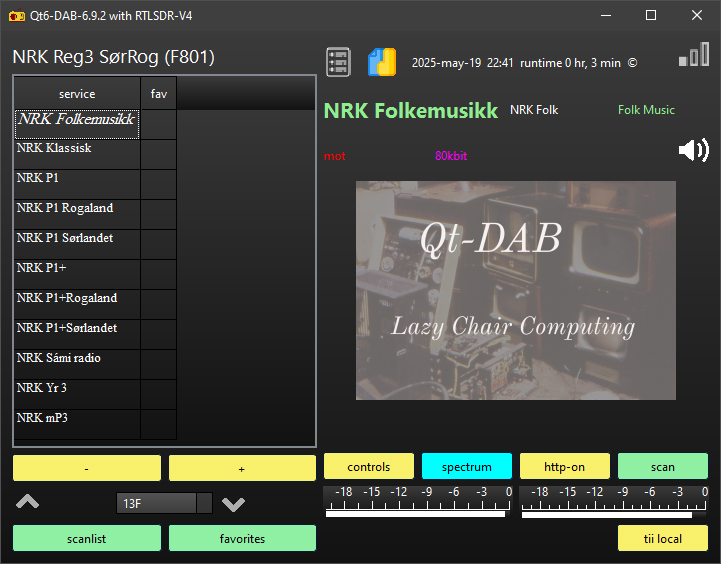Image resolution: width=721 pixels, height=564 pixels.
Task: Click the Qt-DAB radio app icon in title bar
Action: 17,16
